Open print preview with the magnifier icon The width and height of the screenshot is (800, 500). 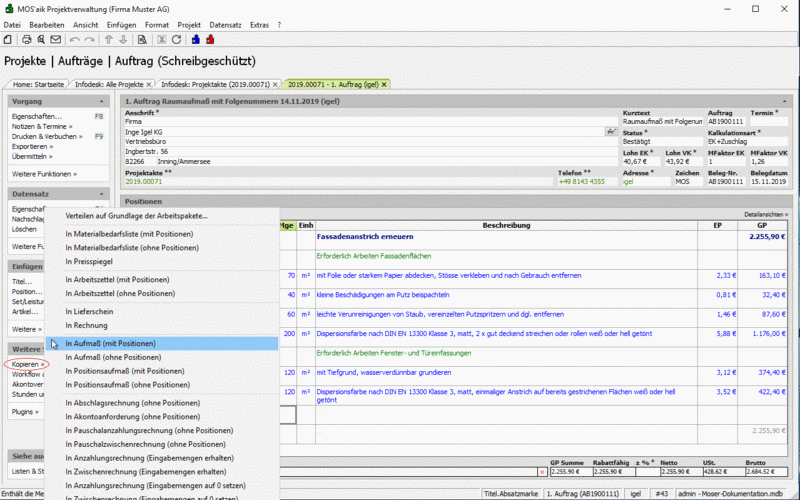(x=41, y=39)
